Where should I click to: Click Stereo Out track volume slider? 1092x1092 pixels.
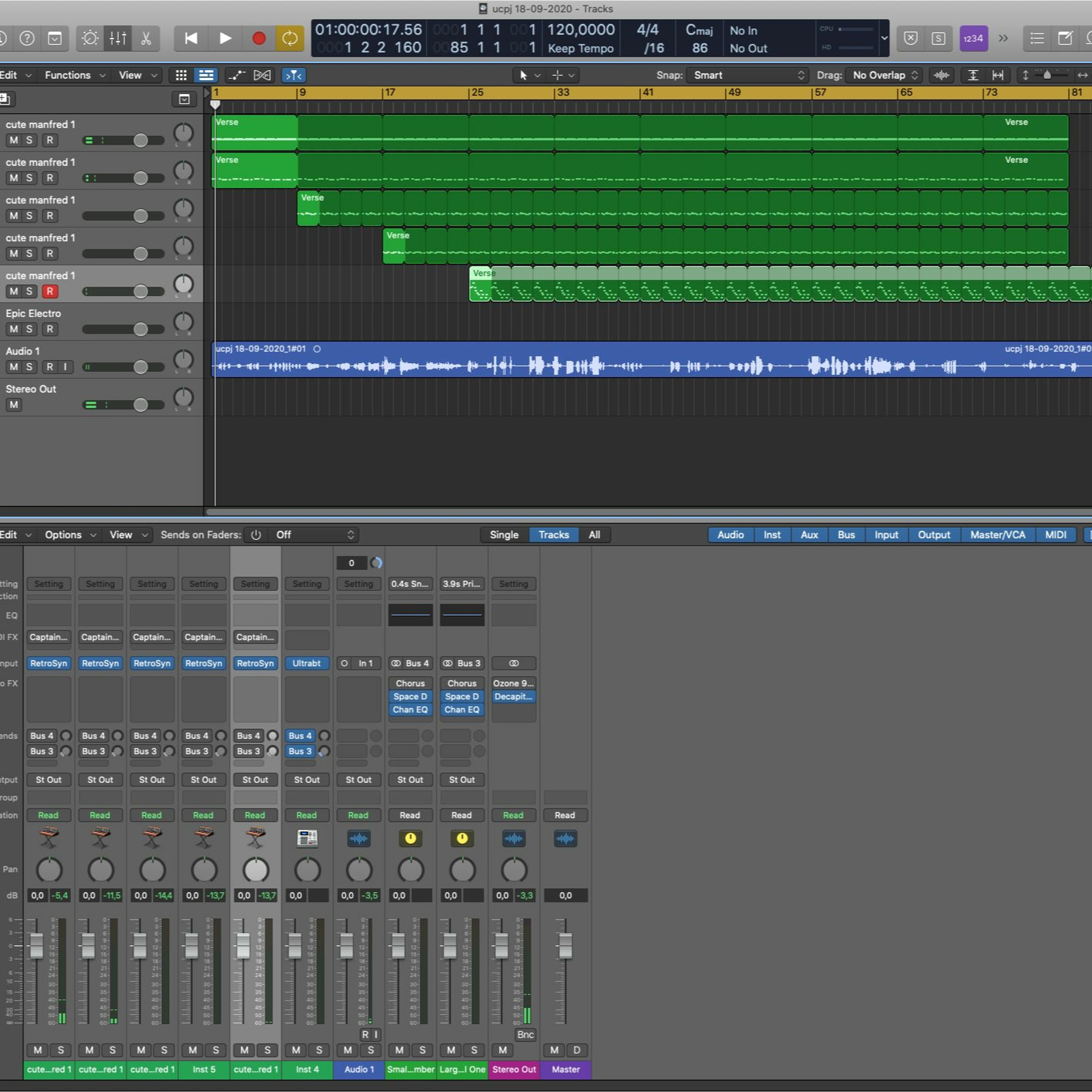(141, 405)
